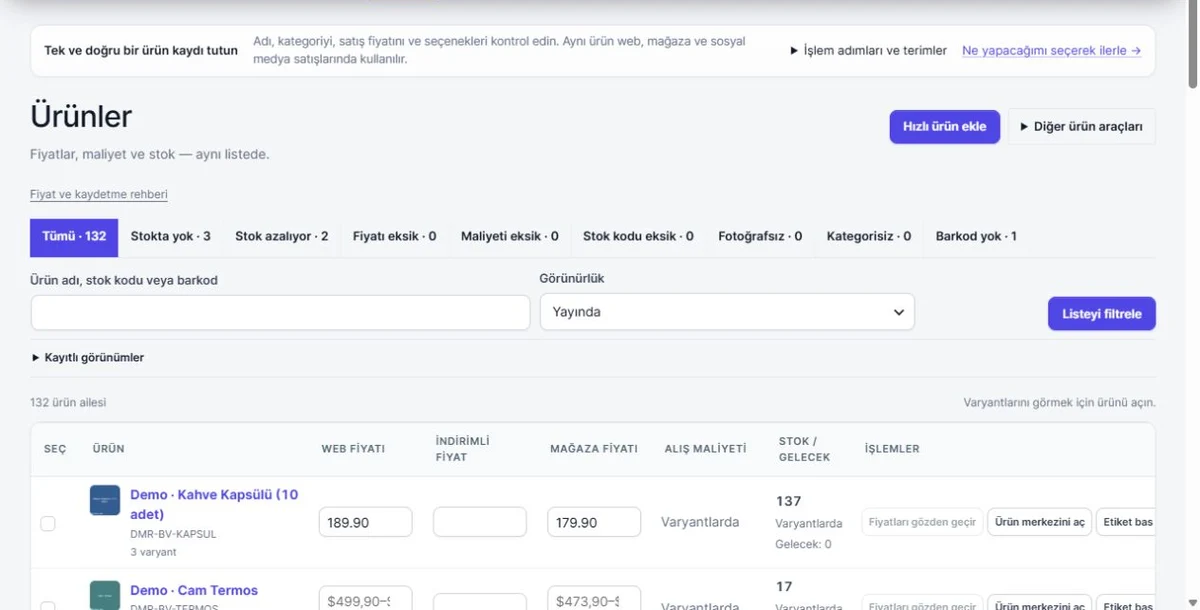Edit Kahve Kapsülü discounted price field
Screen dimensions: 1200x610
pyautogui.click(x=480, y=522)
